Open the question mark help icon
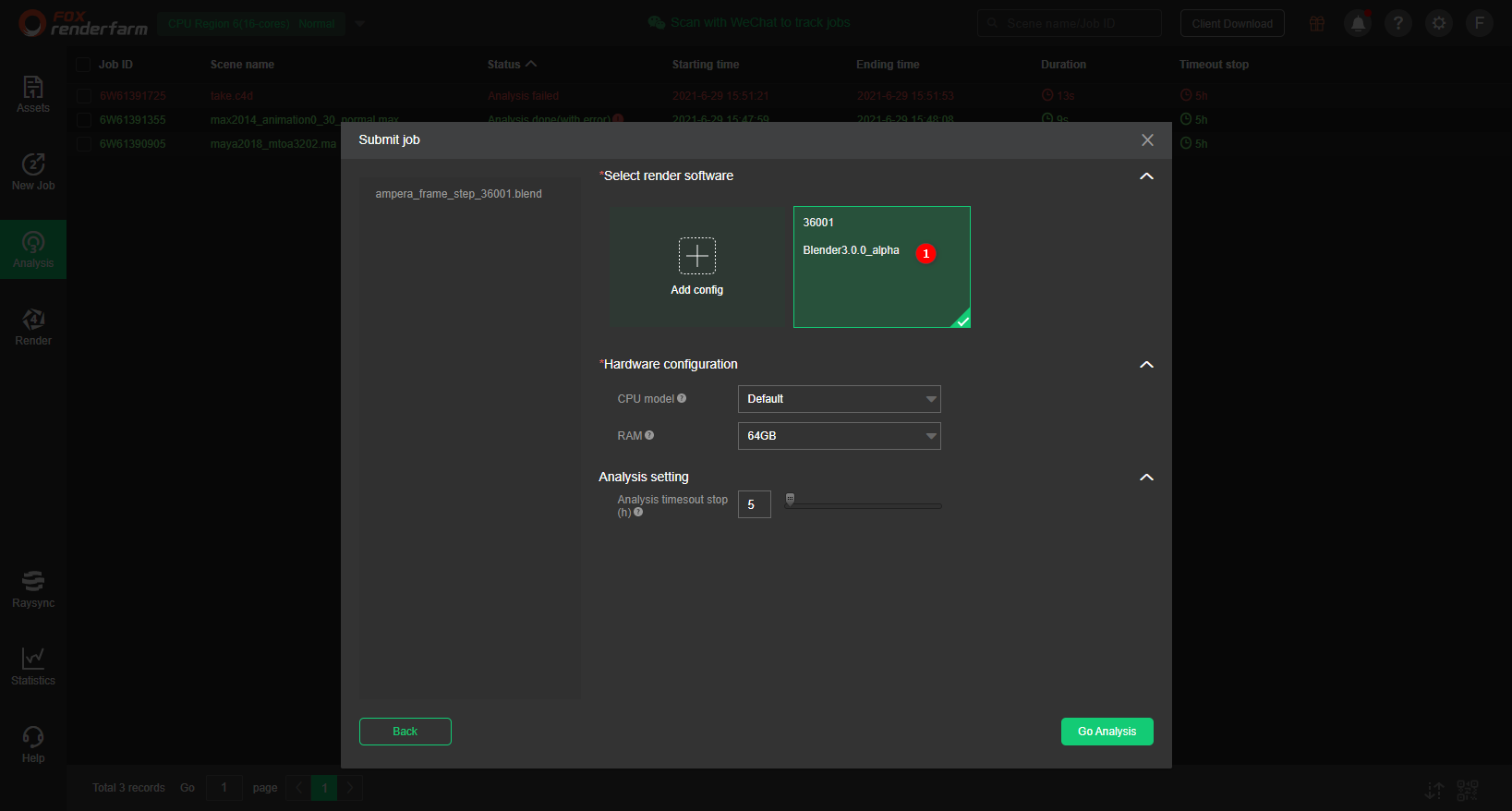 point(1398,23)
